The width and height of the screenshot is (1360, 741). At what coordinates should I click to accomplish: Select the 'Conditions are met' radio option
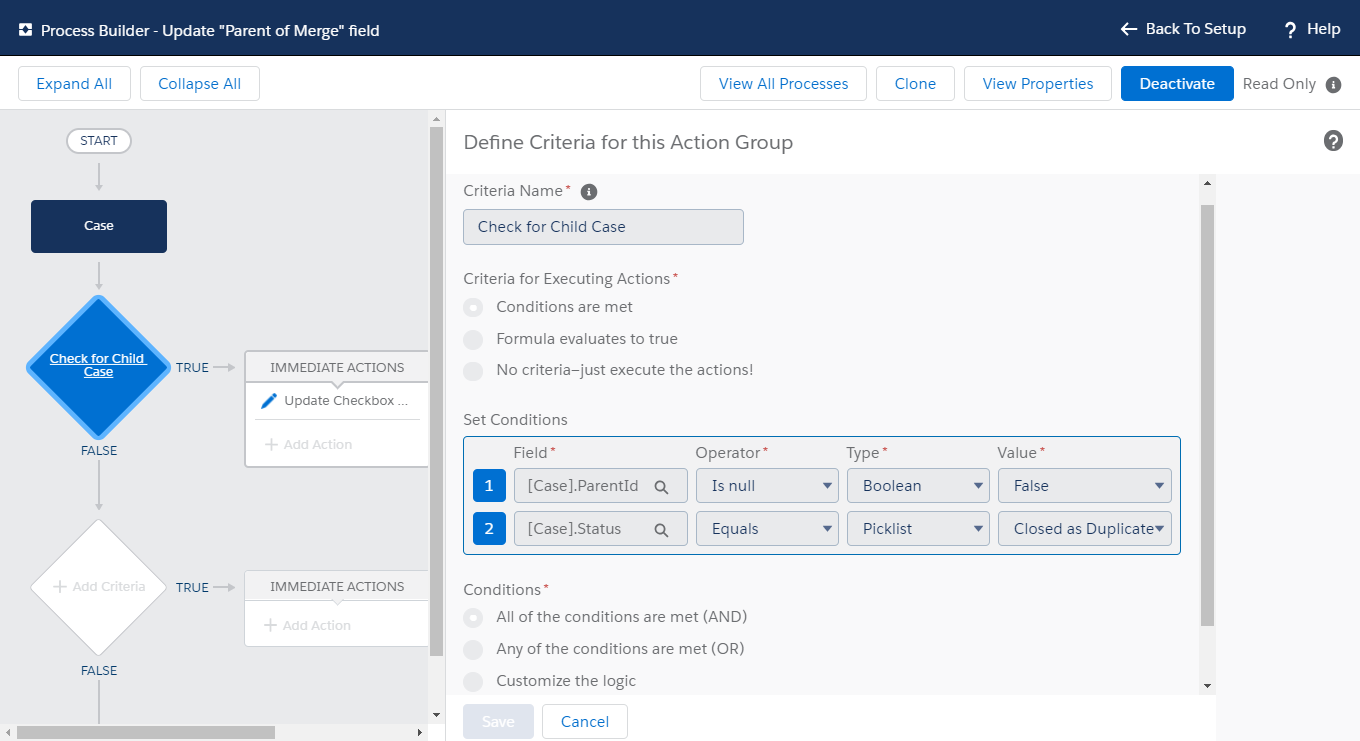473,307
